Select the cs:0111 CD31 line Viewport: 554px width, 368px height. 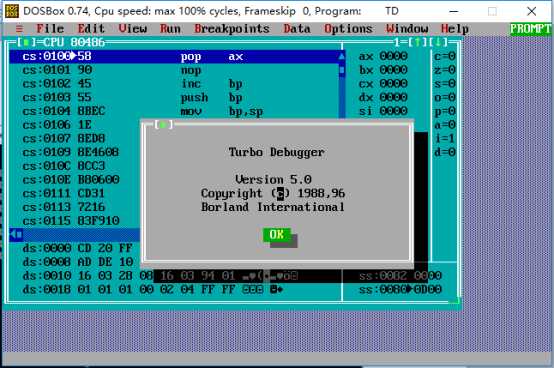tap(75, 193)
